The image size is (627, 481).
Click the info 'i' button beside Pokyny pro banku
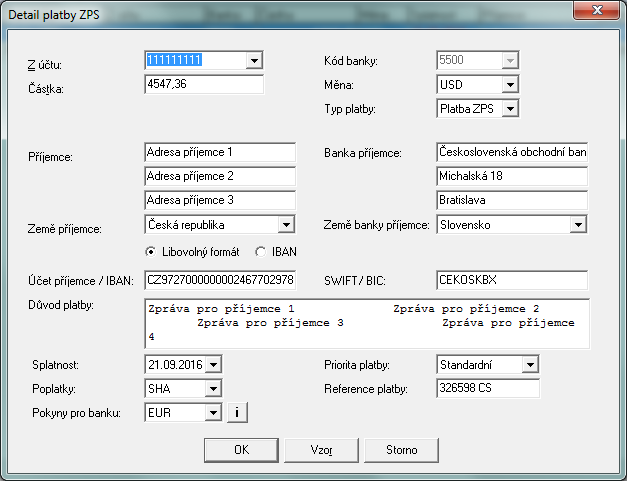point(238,411)
